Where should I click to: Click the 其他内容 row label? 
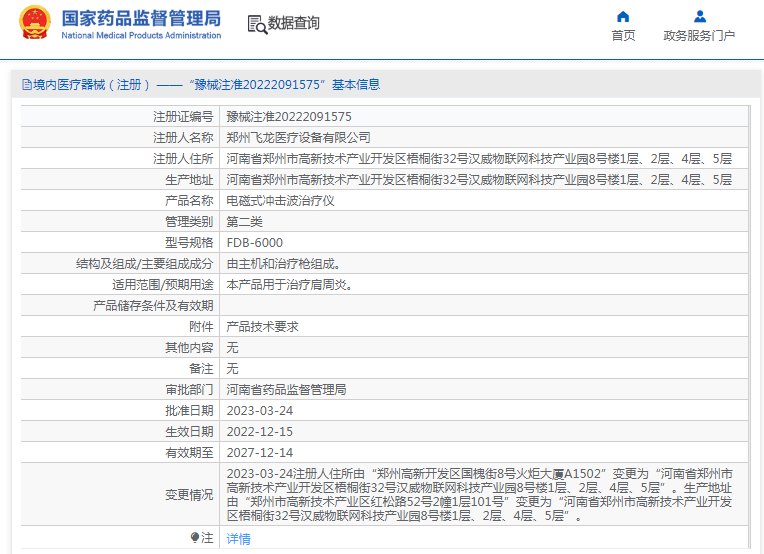(189, 347)
